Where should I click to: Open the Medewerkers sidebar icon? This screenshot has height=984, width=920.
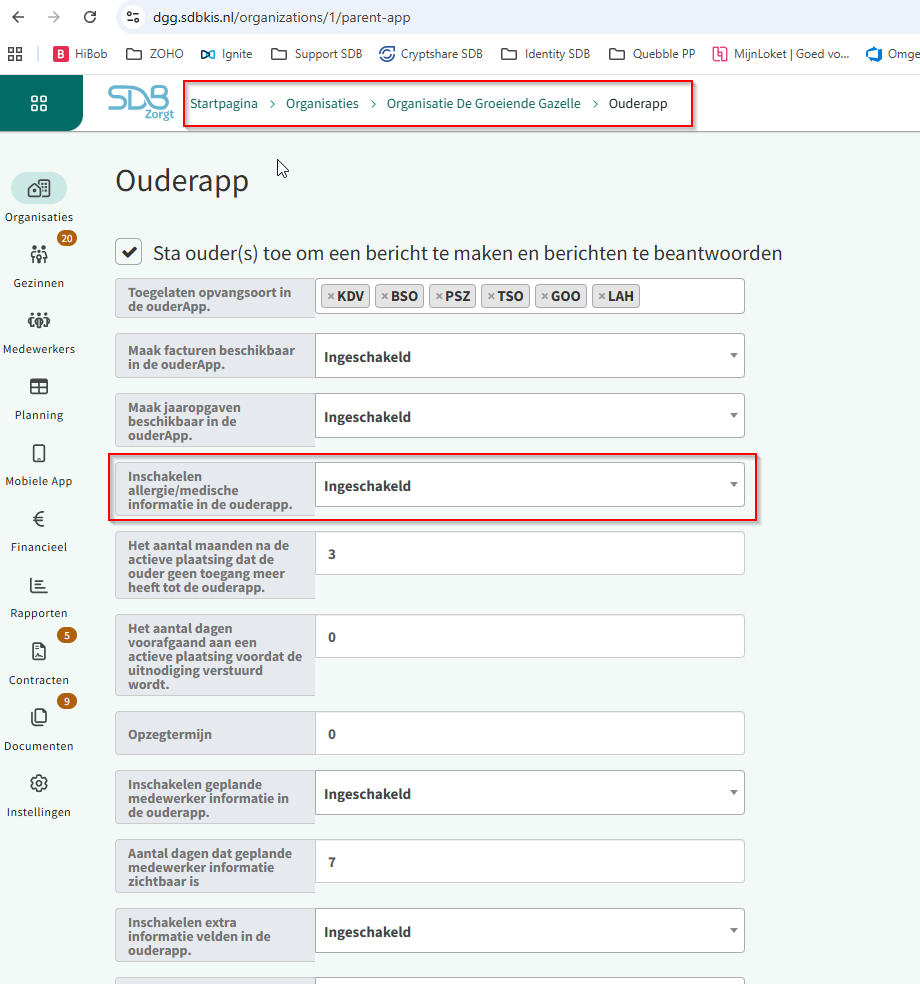(39, 320)
